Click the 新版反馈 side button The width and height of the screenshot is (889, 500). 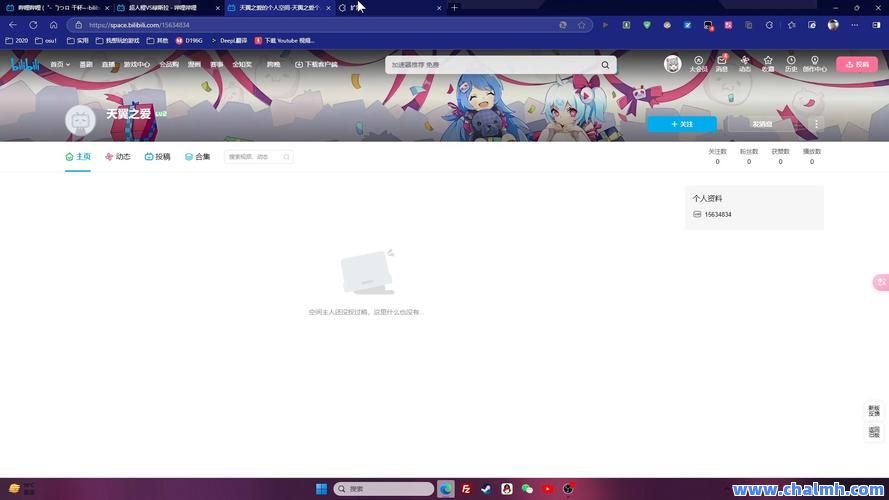pyautogui.click(x=874, y=410)
